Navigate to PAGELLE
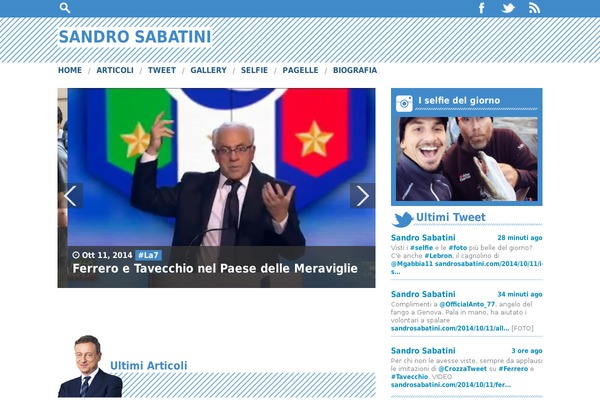Screen dimensions: 600x400 [x=300, y=70]
